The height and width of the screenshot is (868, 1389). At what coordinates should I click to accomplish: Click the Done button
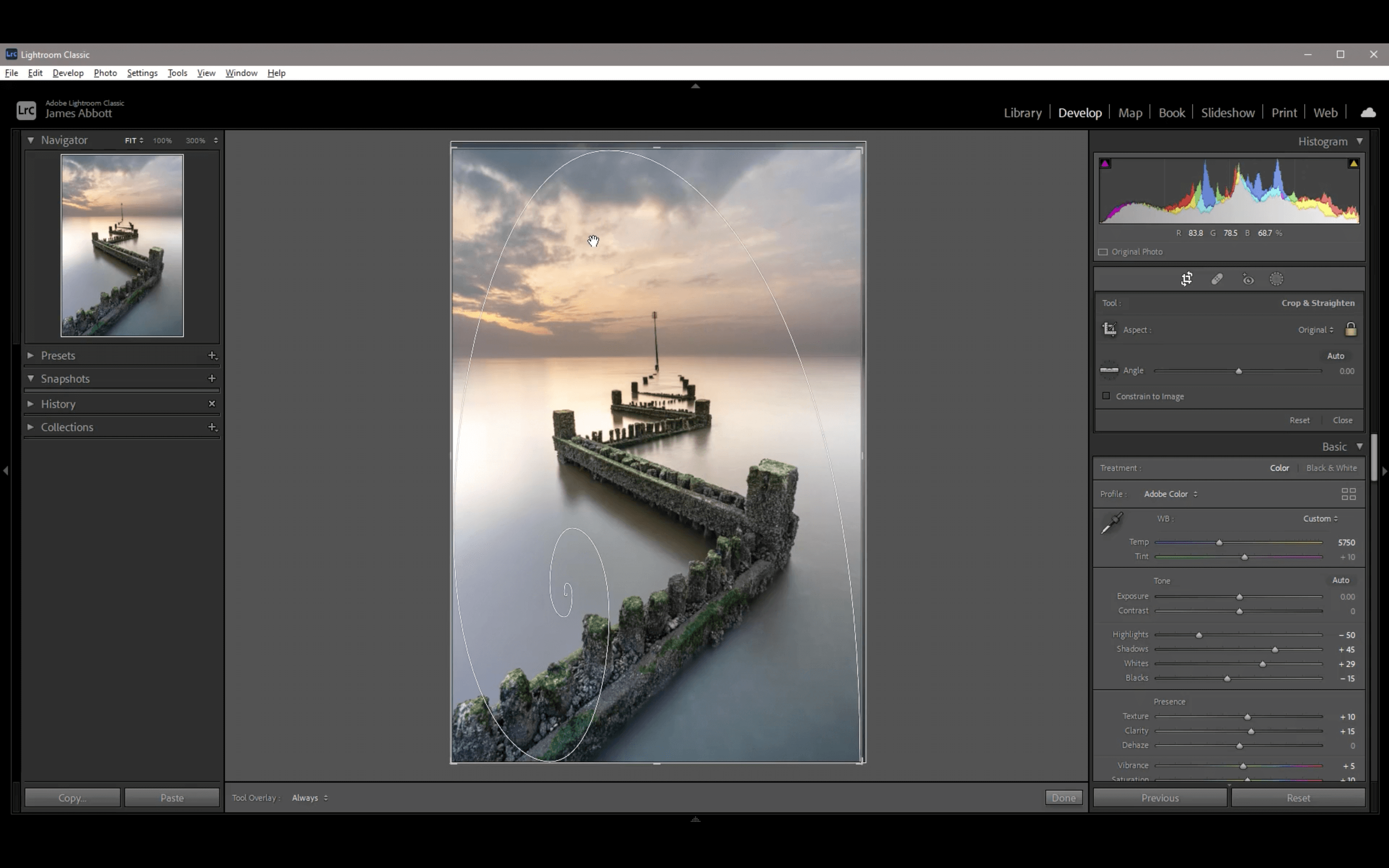coord(1062,798)
